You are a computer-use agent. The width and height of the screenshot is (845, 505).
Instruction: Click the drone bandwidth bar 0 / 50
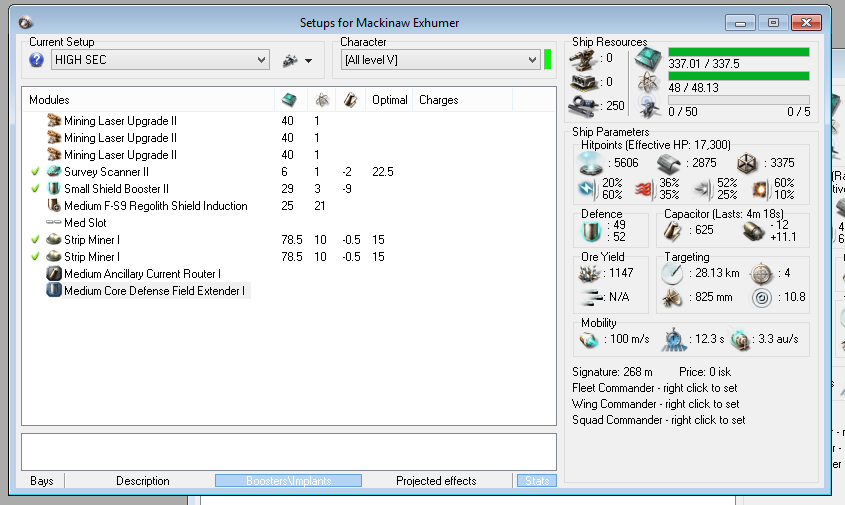pos(739,100)
